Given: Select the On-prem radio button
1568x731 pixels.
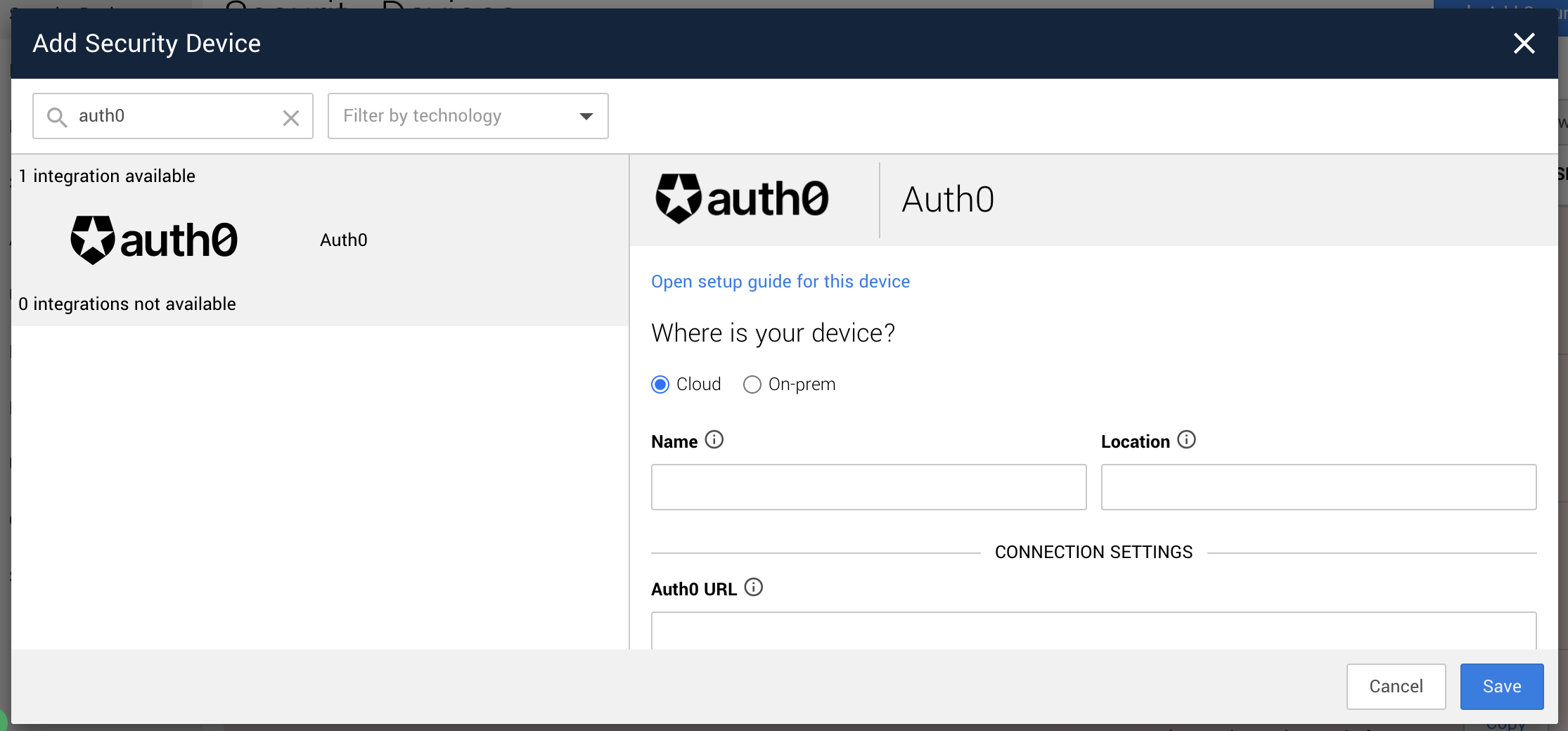Looking at the screenshot, I should click(x=752, y=384).
